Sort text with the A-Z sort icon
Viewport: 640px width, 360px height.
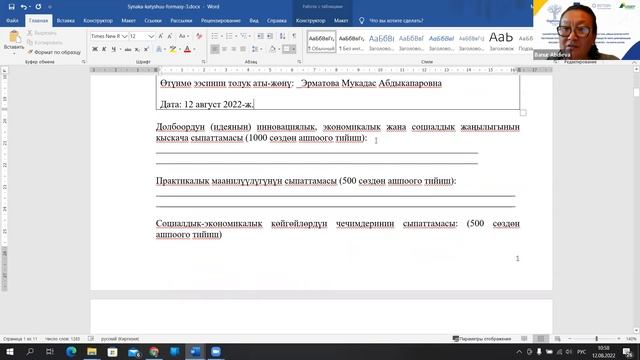tap(282, 36)
